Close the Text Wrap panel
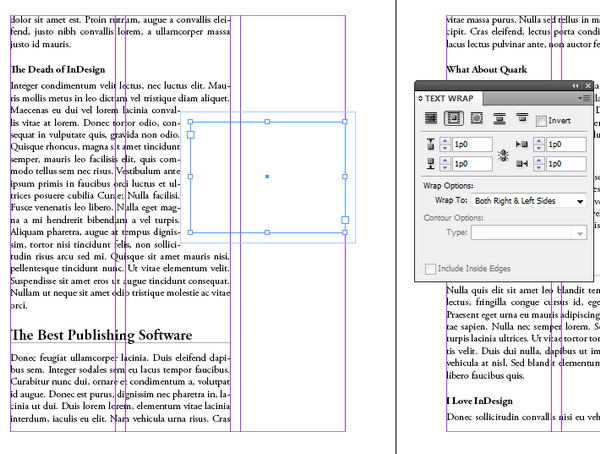The height and width of the screenshot is (454, 600). tap(588, 86)
